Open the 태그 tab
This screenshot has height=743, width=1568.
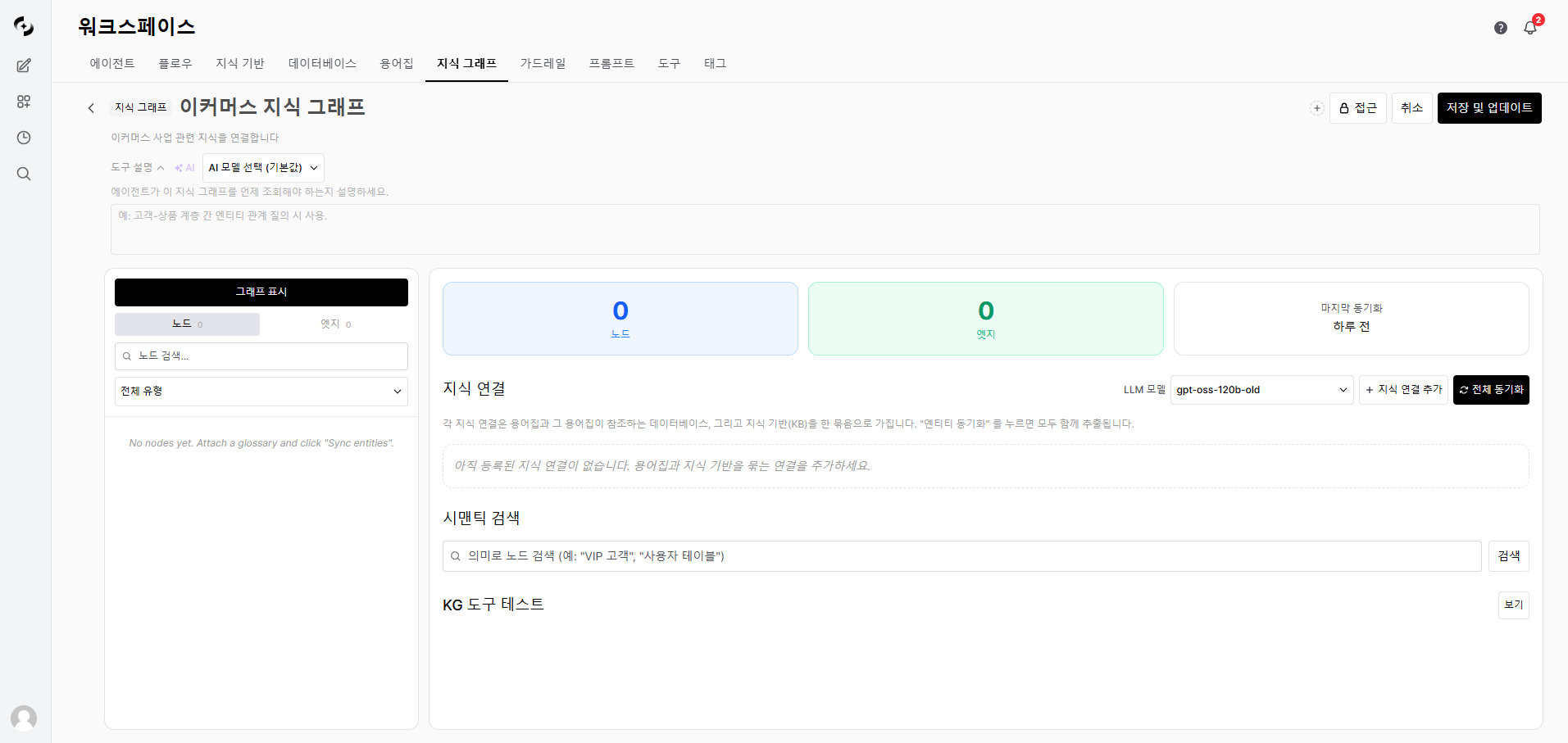pyautogui.click(x=715, y=63)
